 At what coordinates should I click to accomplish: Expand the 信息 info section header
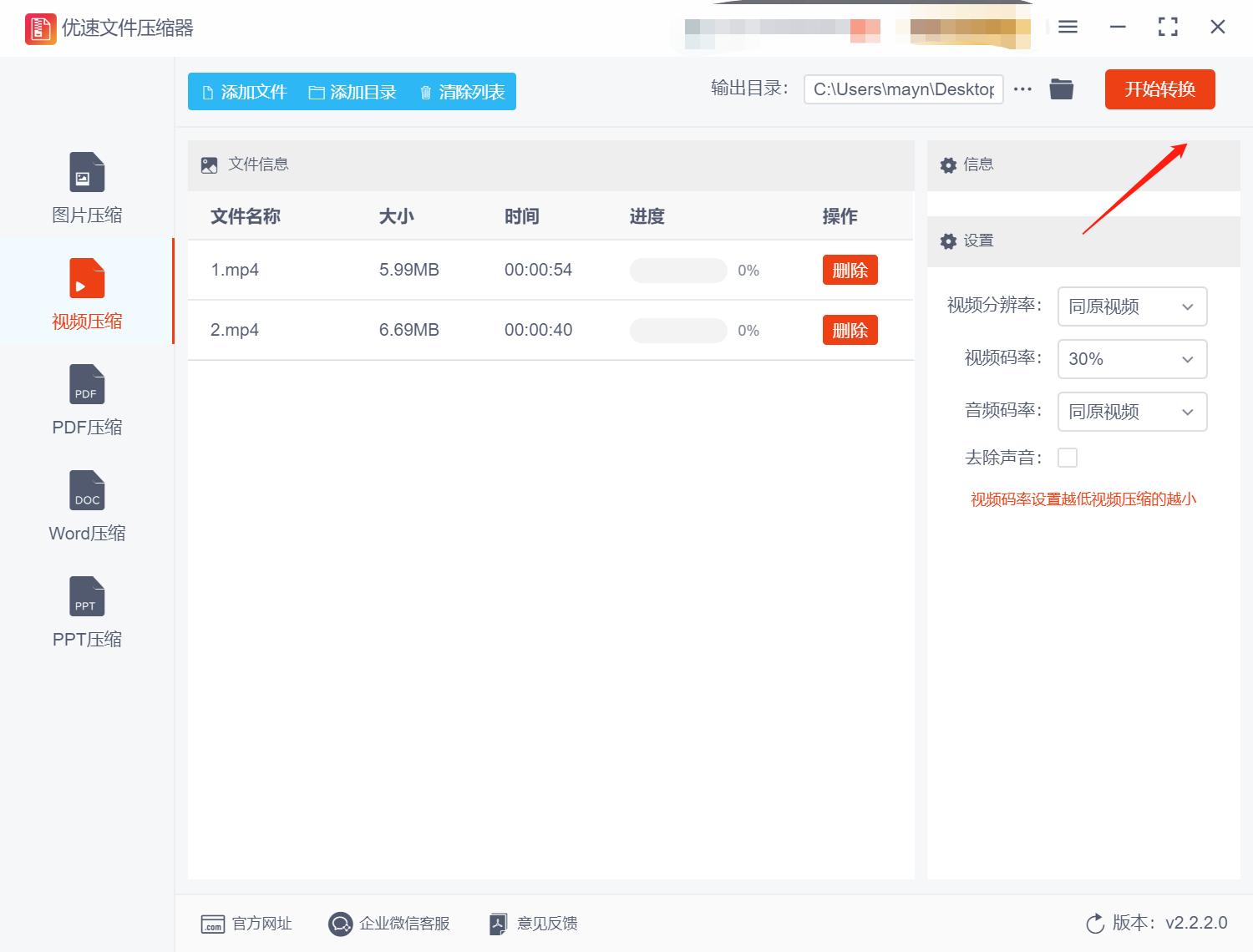(948, 165)
